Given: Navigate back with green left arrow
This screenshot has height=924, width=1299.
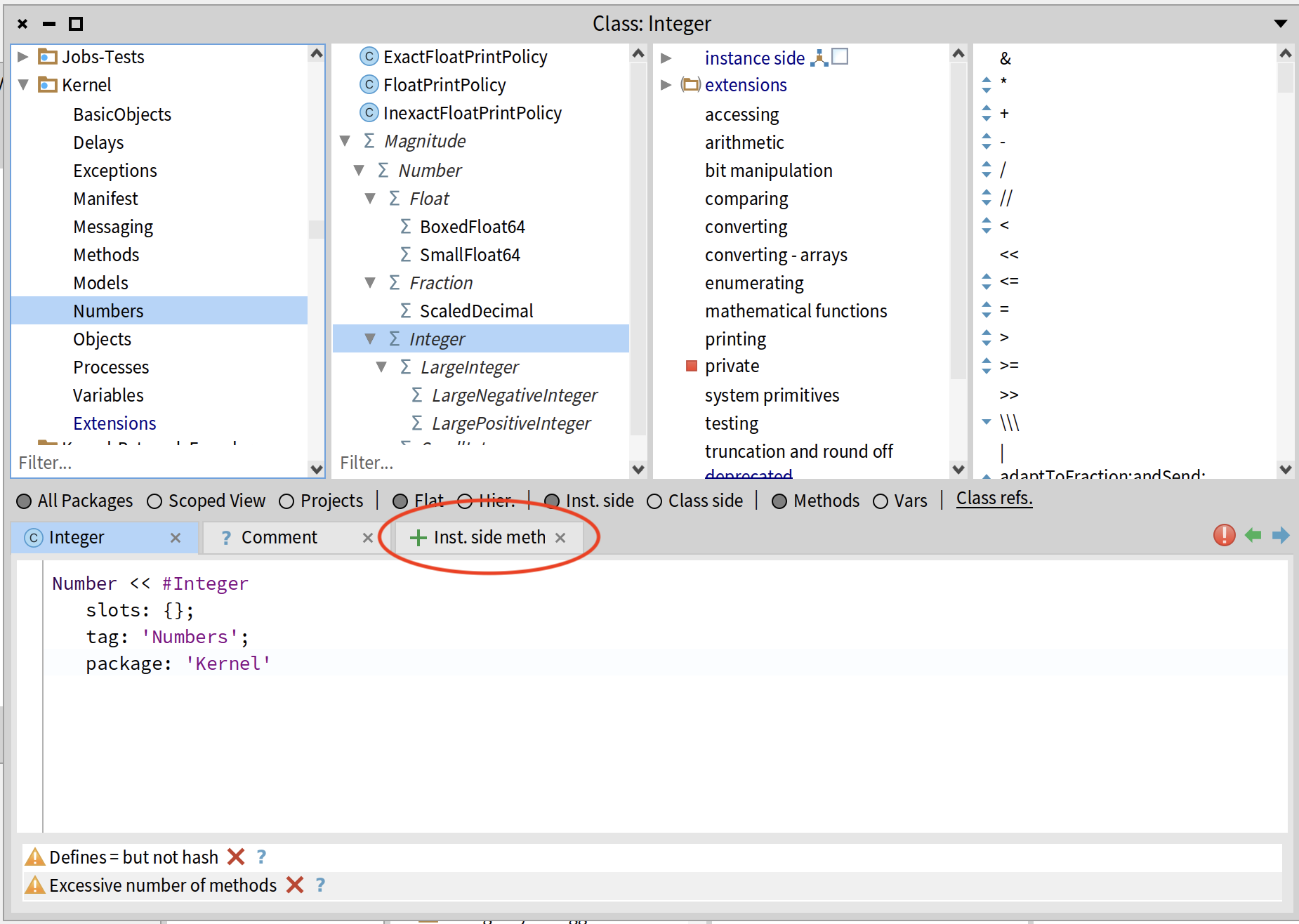Looking at the screenshot, I should [x=1253, y=536].
